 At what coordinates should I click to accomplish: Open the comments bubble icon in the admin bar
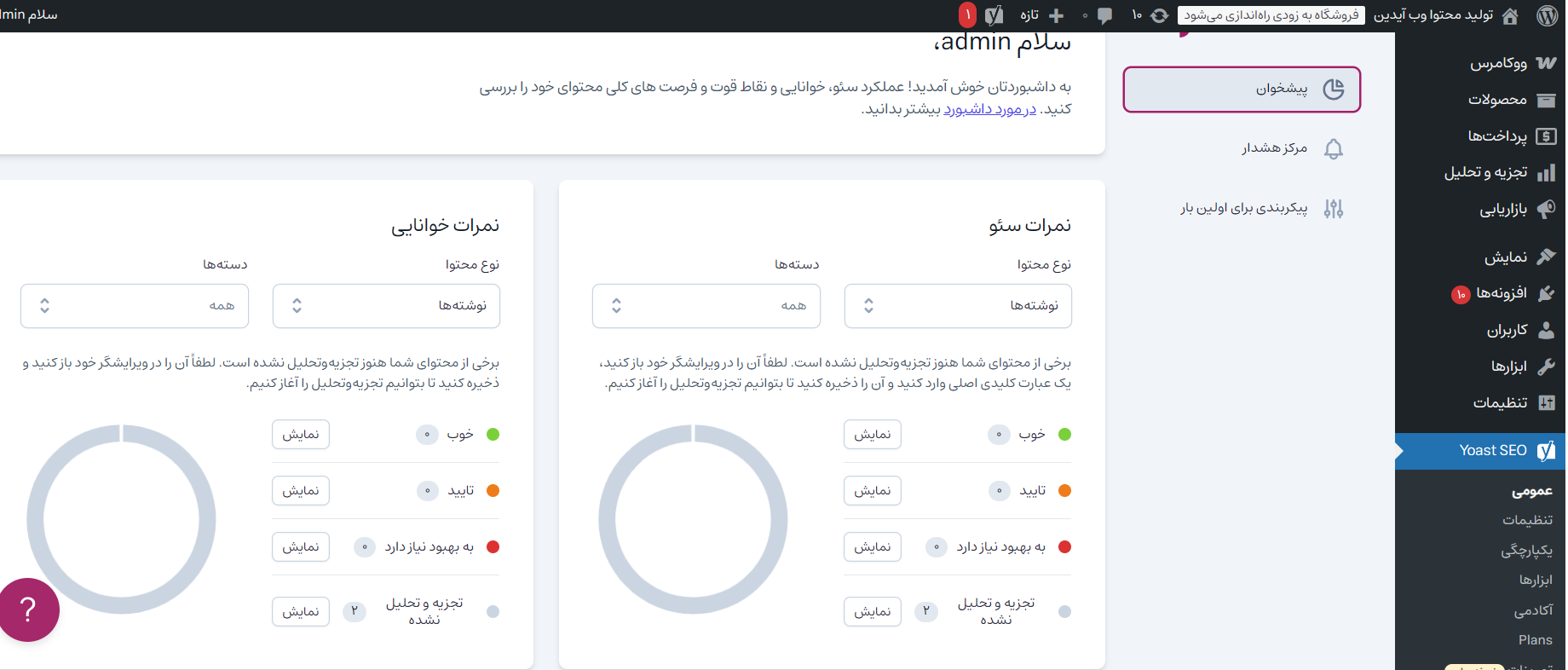click(x=1105, y=15)
